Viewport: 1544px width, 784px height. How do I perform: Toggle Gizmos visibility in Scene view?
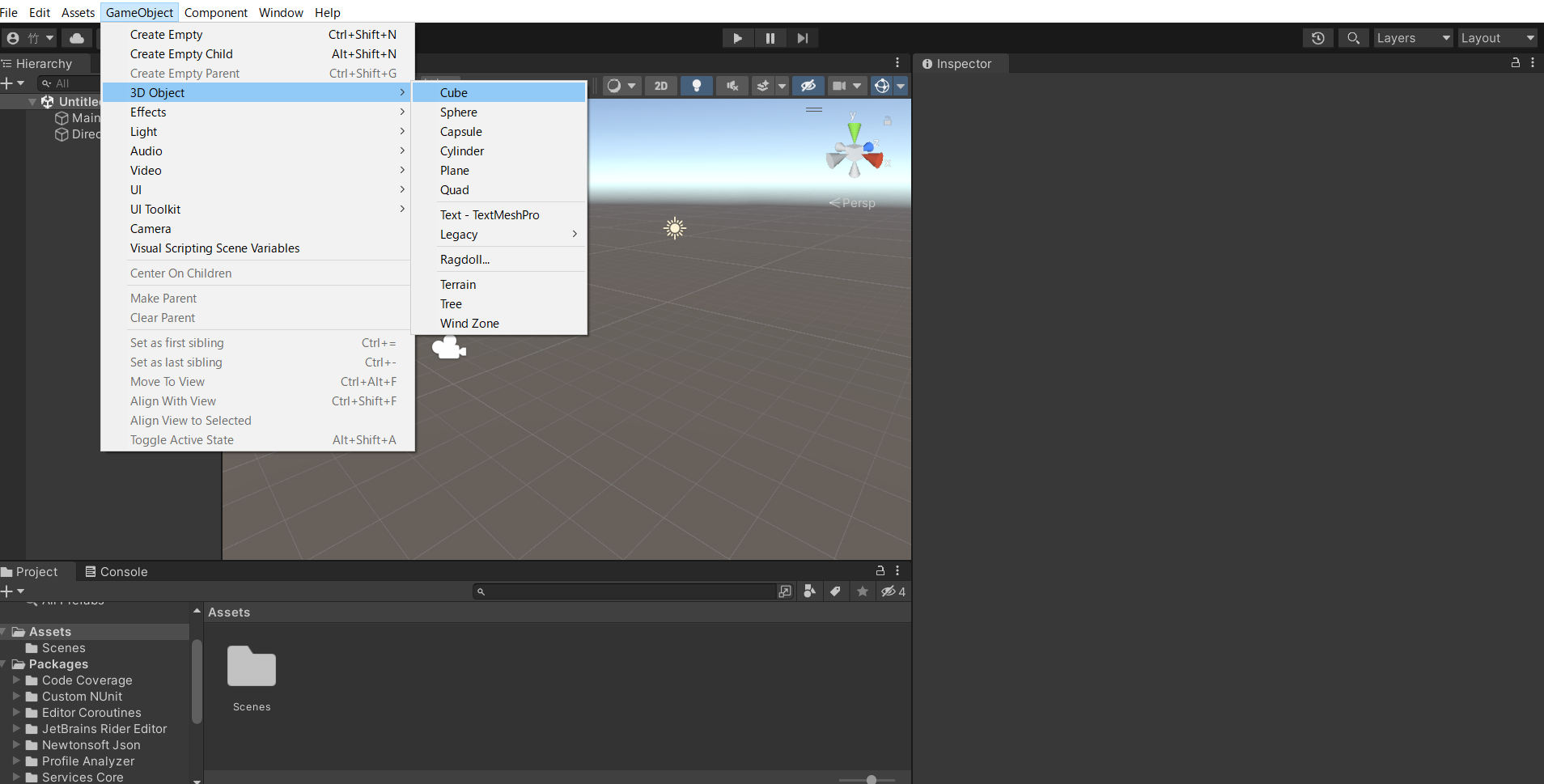point(882,86)
